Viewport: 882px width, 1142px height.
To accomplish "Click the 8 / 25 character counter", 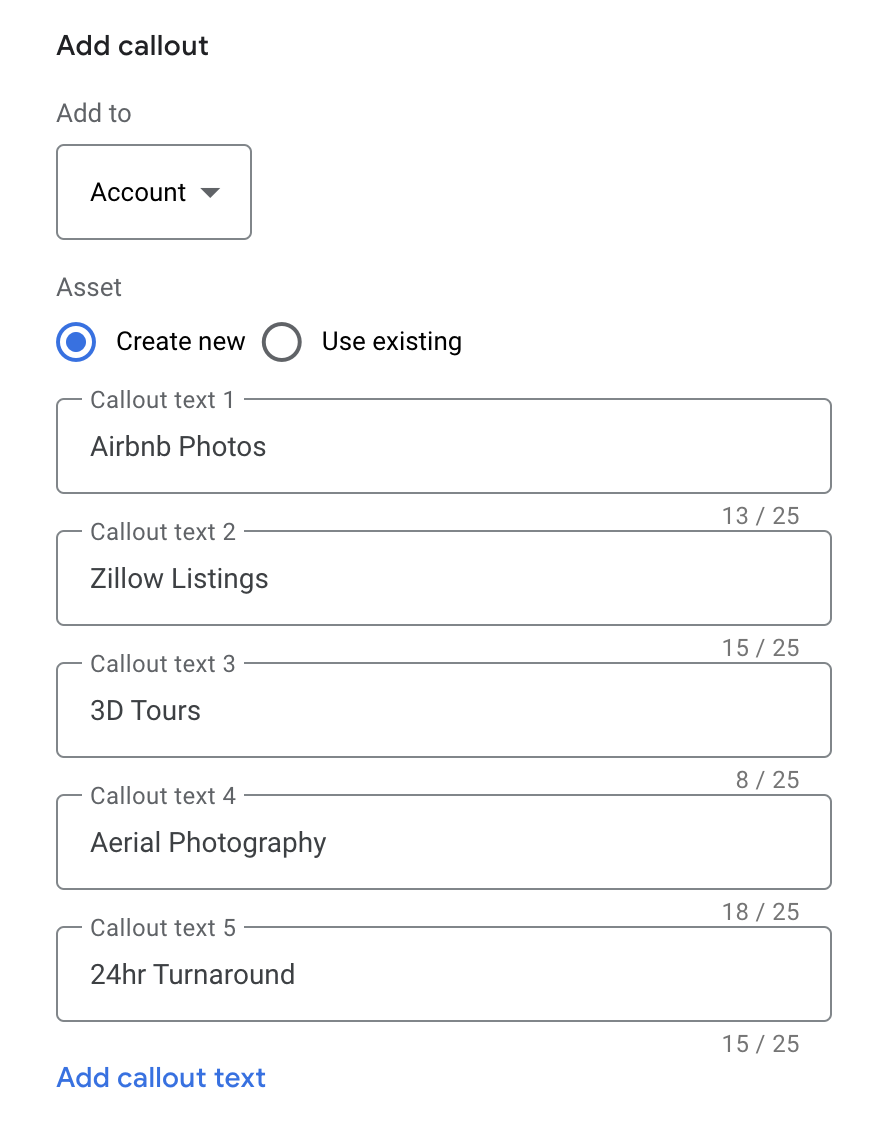I will [x=767, y=780].
